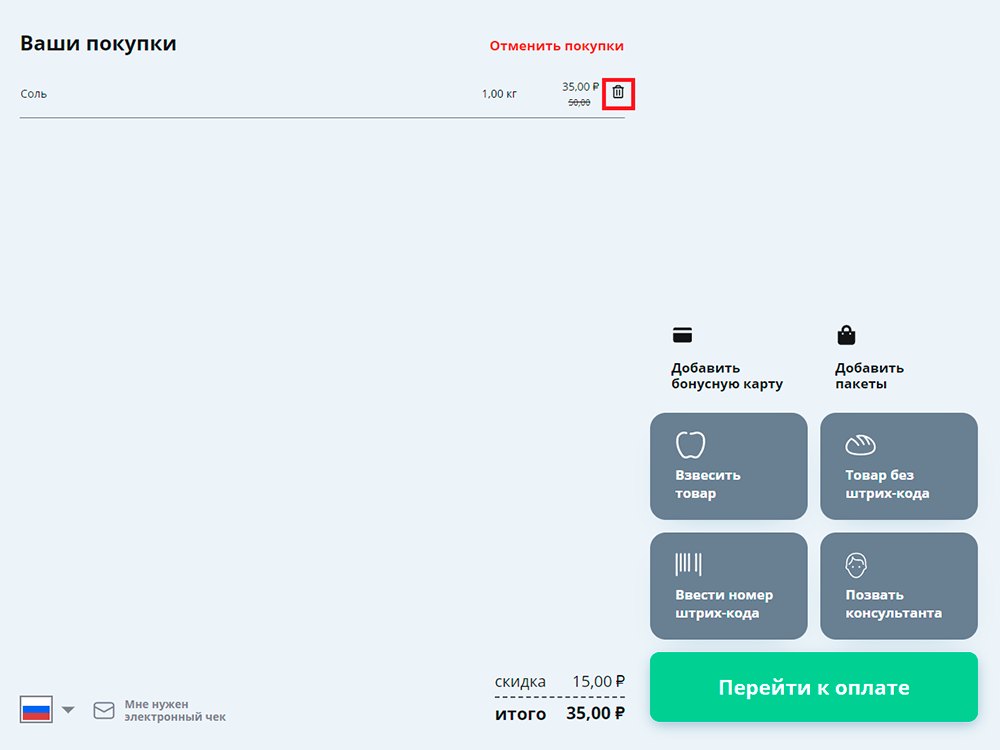Select the Соль product name in list
The width and height of the screenshot is (1000, 750).
coord(34,94)
